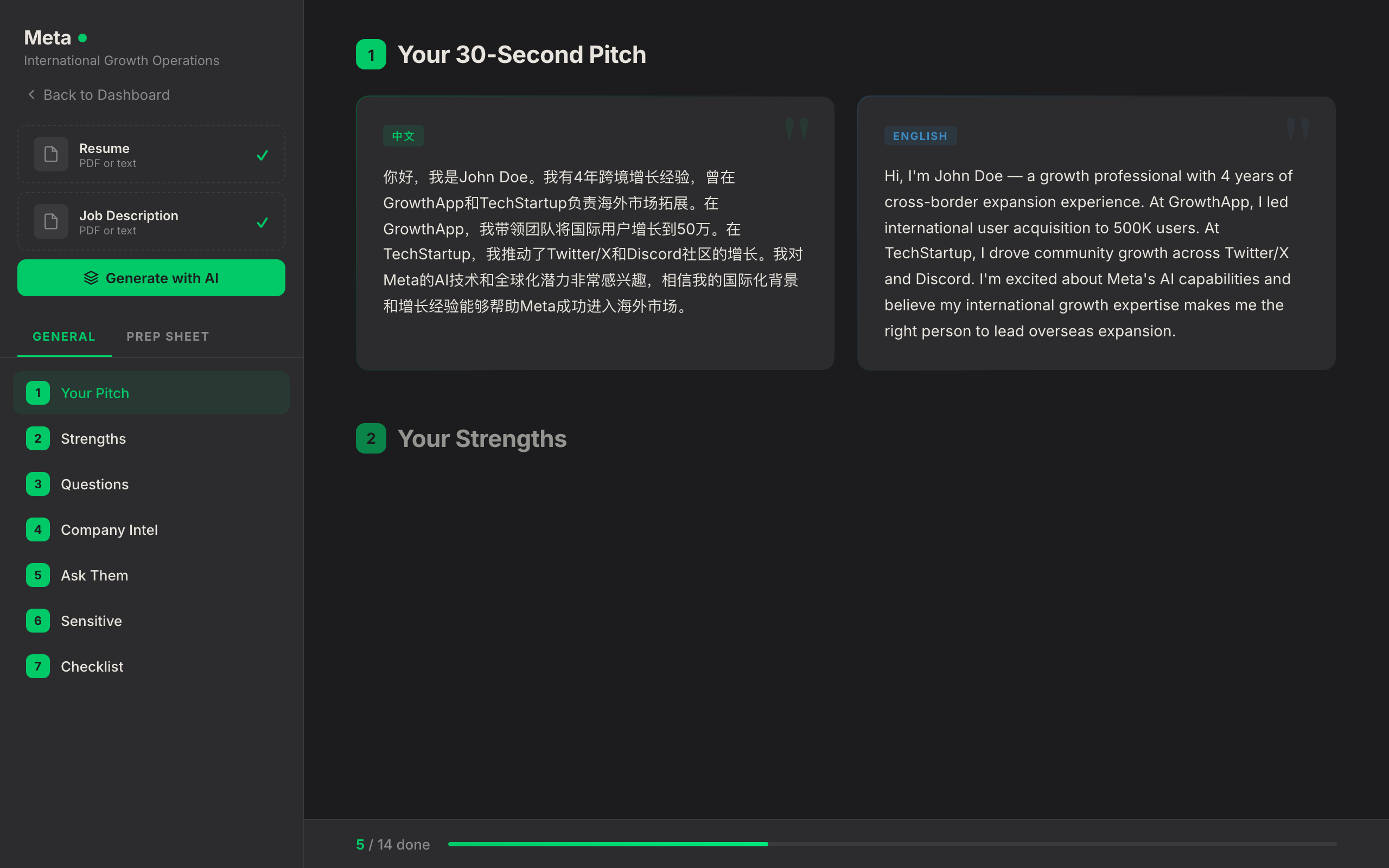Click the '5 / 14 done' progress text
Screen dimensions: 1389x868
[393, 845]
